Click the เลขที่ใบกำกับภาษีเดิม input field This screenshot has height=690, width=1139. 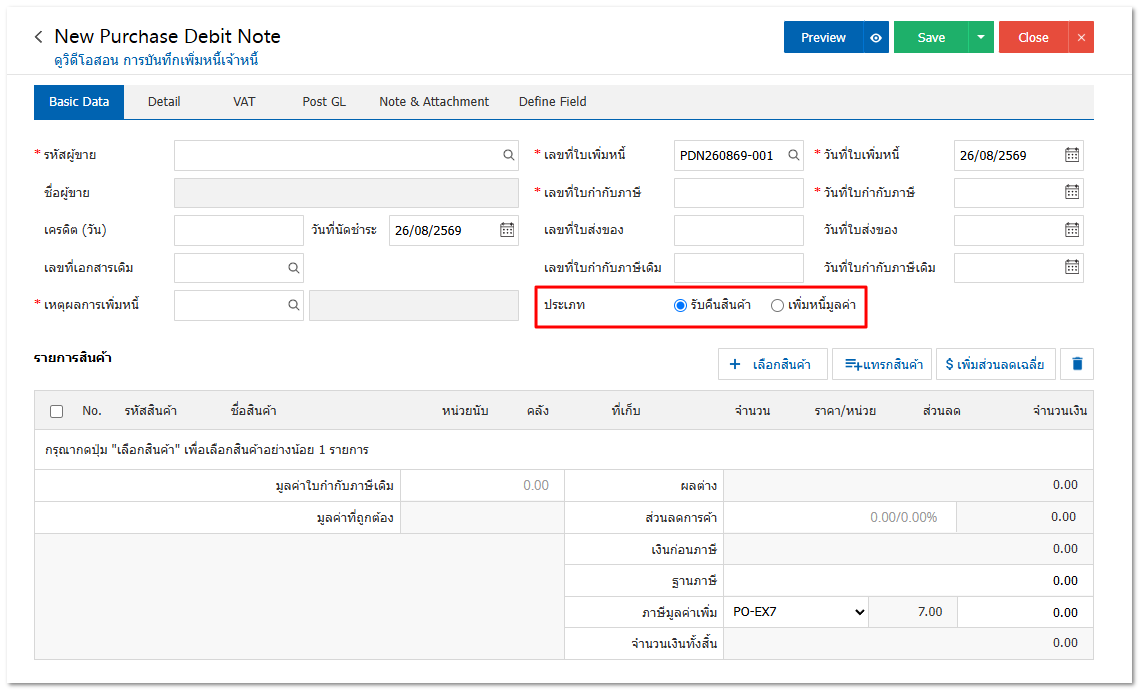[738, 267]
